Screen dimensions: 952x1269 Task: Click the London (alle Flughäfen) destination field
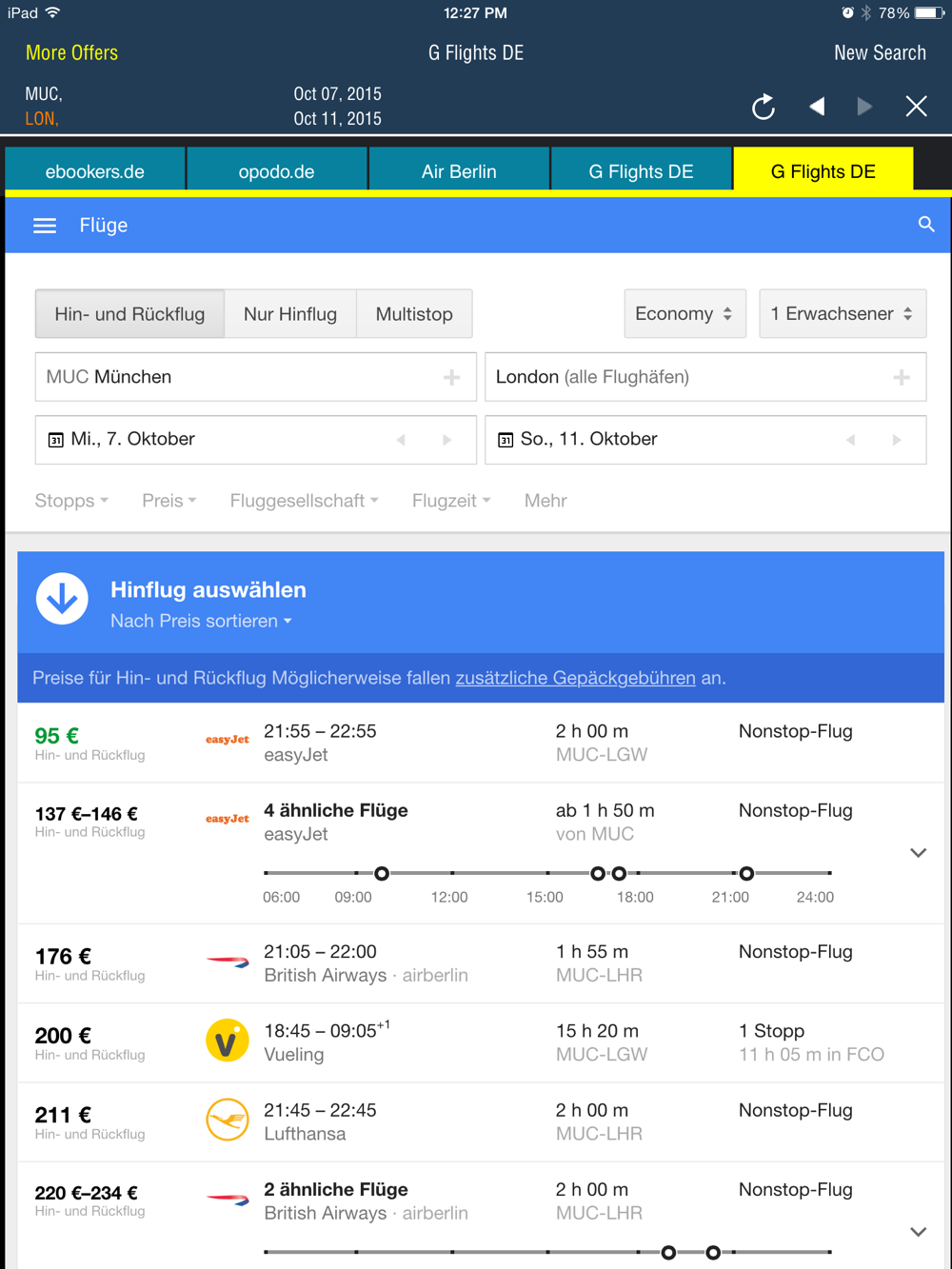[705, 377]
